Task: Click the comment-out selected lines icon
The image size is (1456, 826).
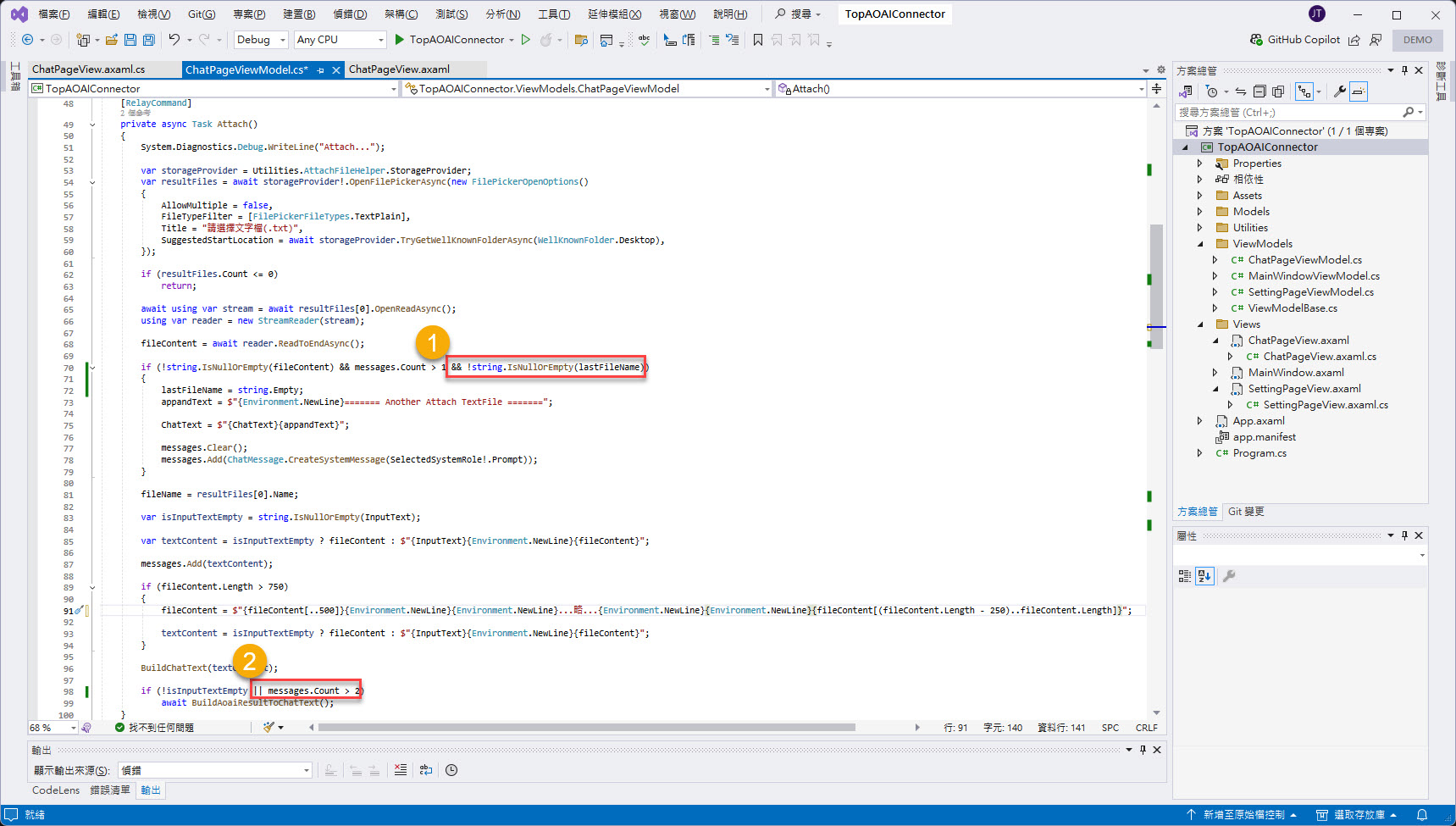Action: click(x=714, y=40)
